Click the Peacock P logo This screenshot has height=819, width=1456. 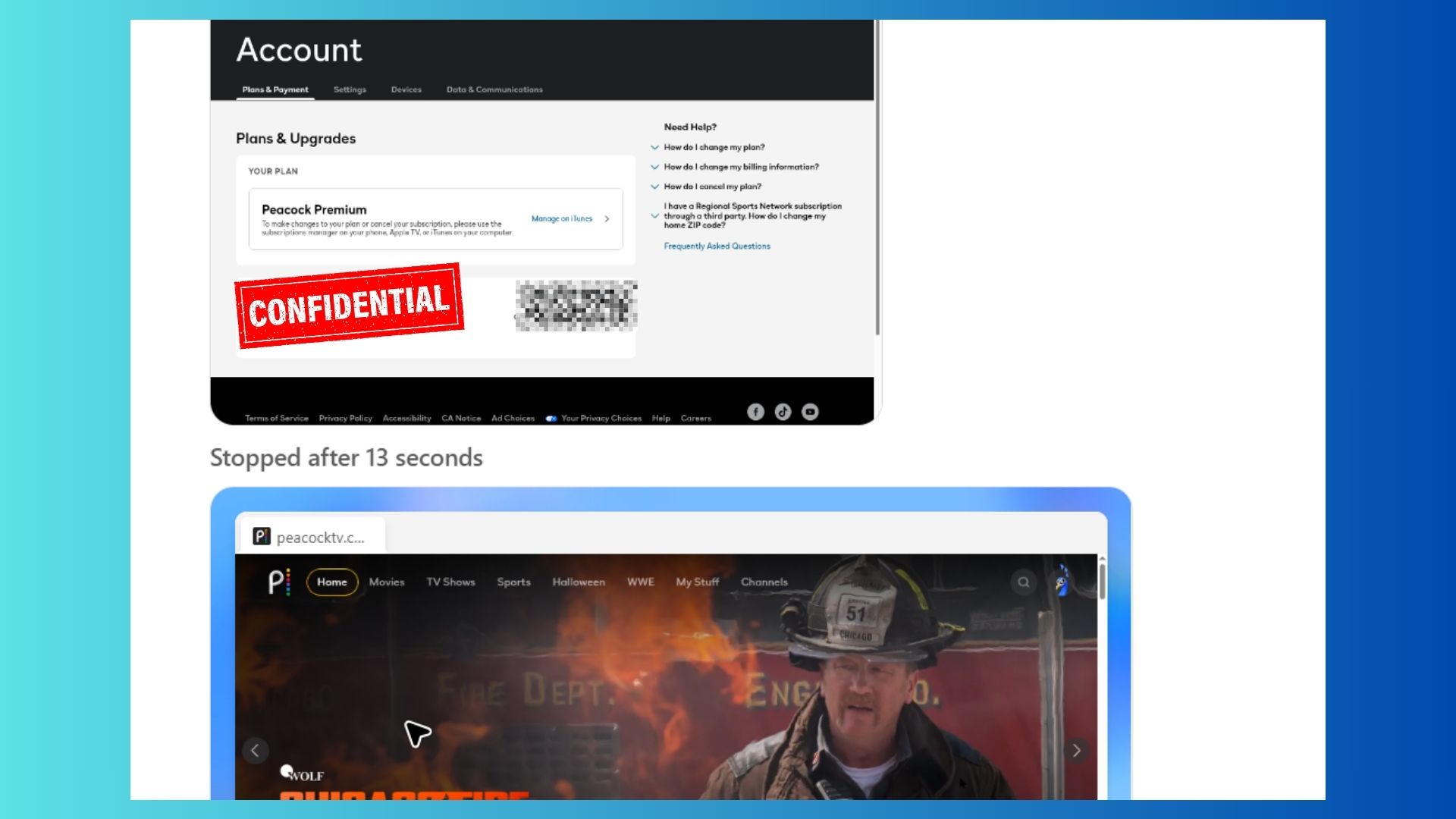pos(278,582)
